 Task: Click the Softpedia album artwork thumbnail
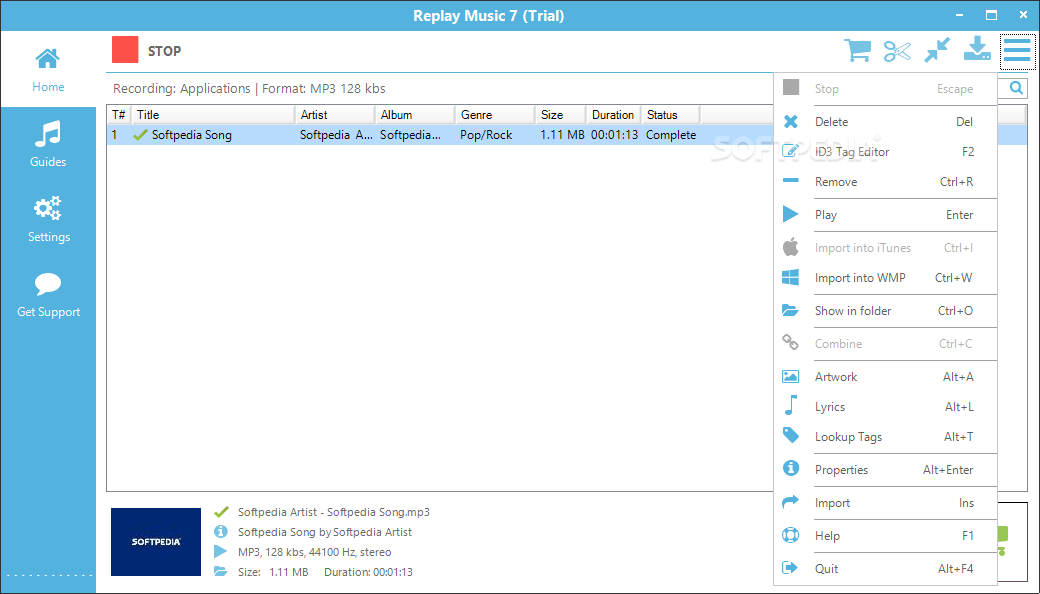156,542
